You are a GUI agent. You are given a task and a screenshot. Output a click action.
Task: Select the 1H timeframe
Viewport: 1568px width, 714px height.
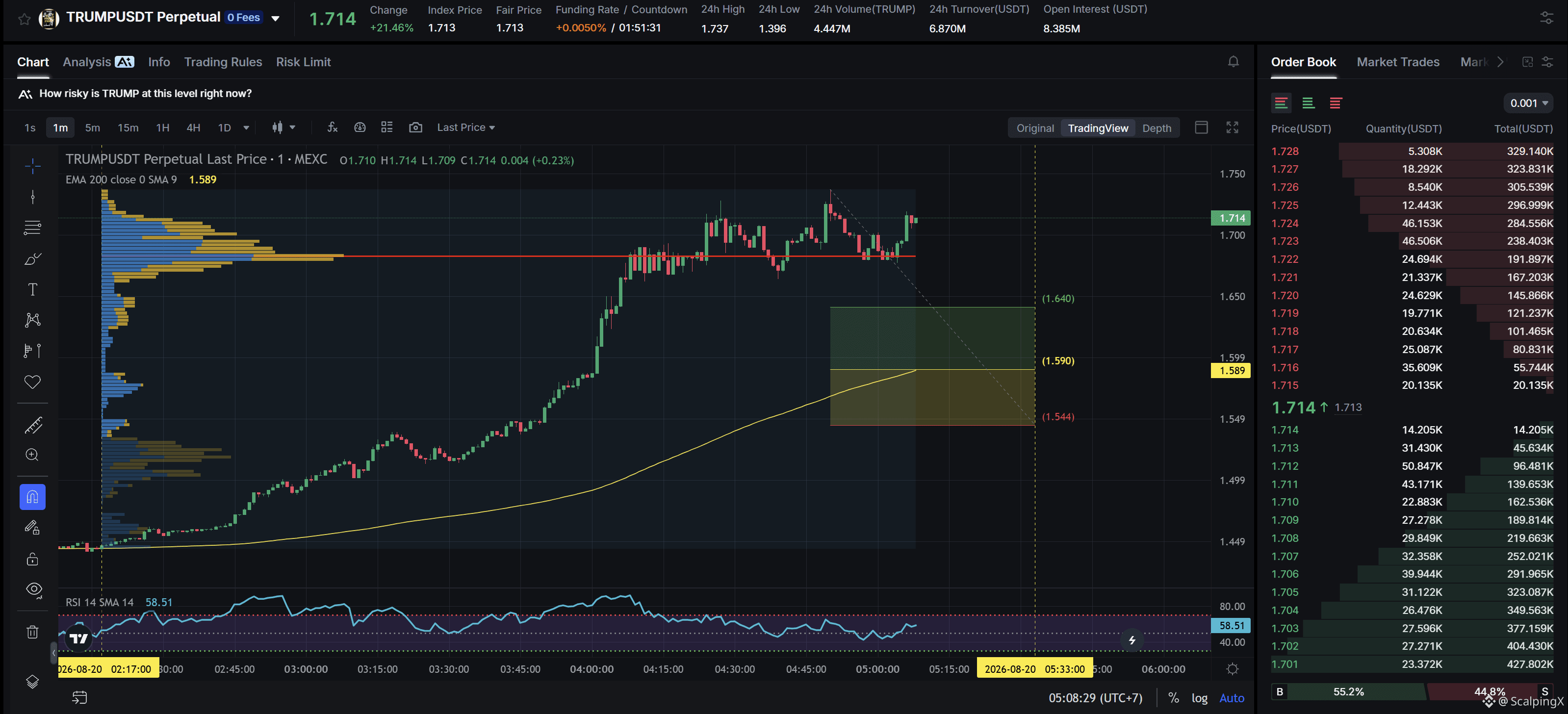click(162, 128)
